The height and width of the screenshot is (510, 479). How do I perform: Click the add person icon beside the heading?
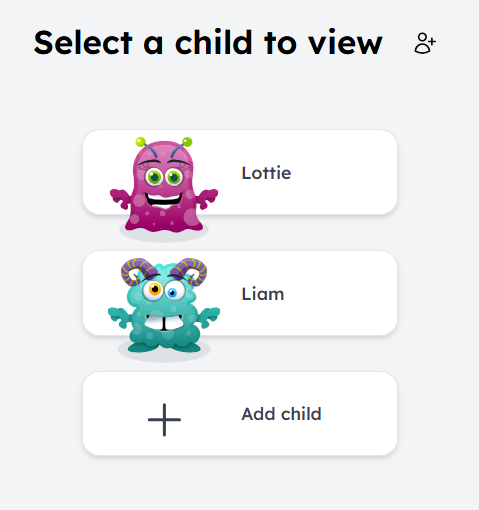(425, 43)
